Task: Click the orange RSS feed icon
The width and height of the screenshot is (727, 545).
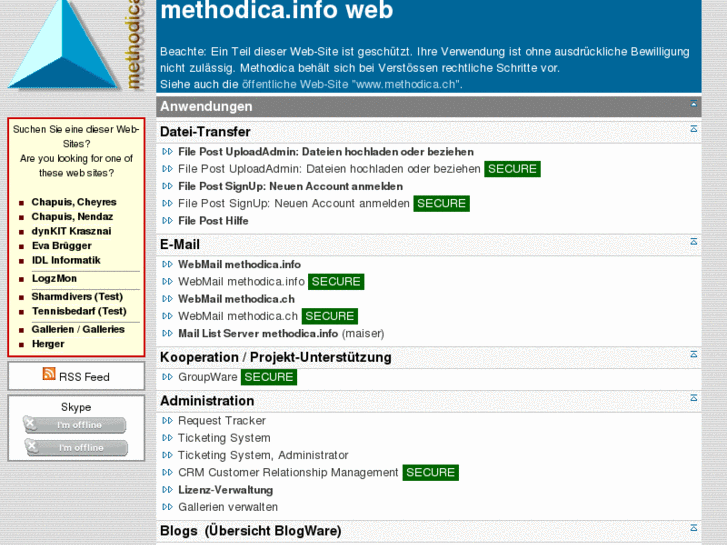Action: coord(49,373)
